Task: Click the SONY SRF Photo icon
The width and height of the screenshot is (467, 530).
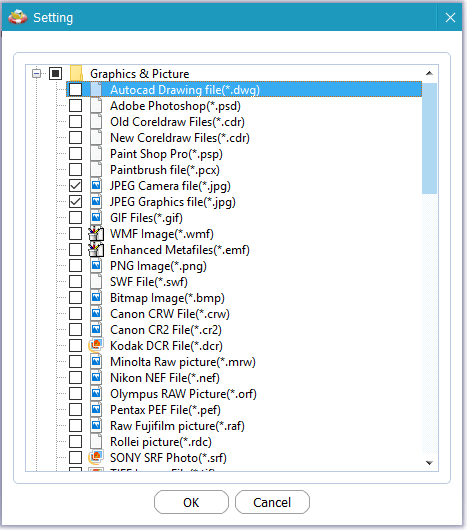Action: (x=96, y=457)
